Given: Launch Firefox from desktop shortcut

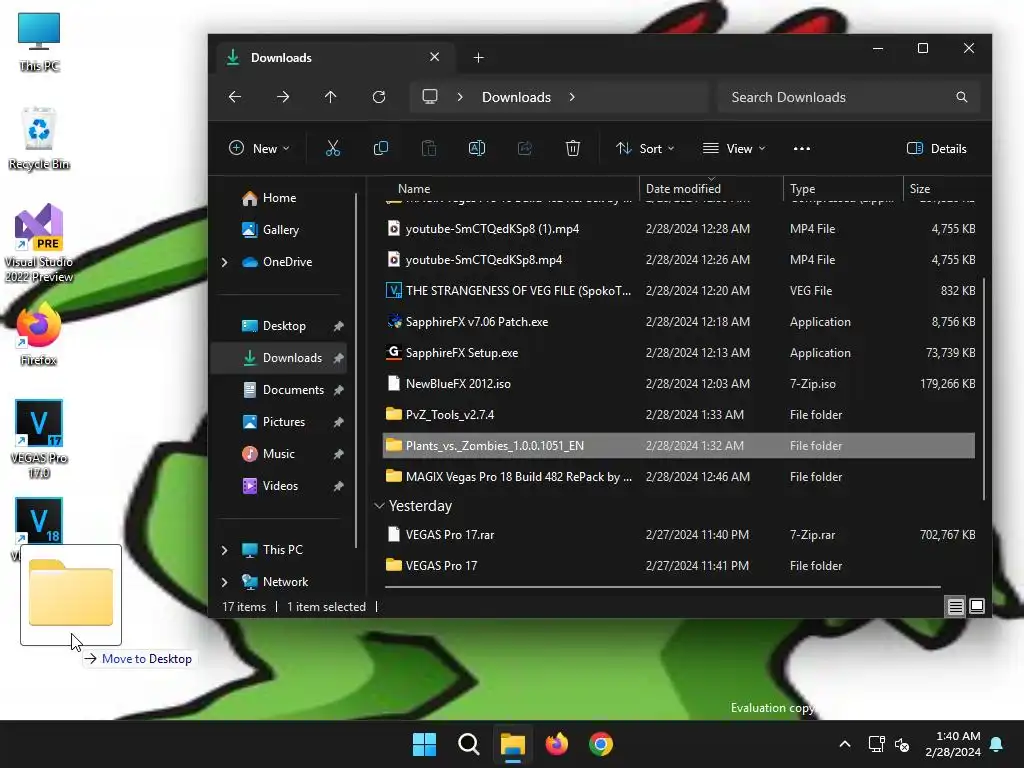Looking at the screenshot, I should pos(39,334).
